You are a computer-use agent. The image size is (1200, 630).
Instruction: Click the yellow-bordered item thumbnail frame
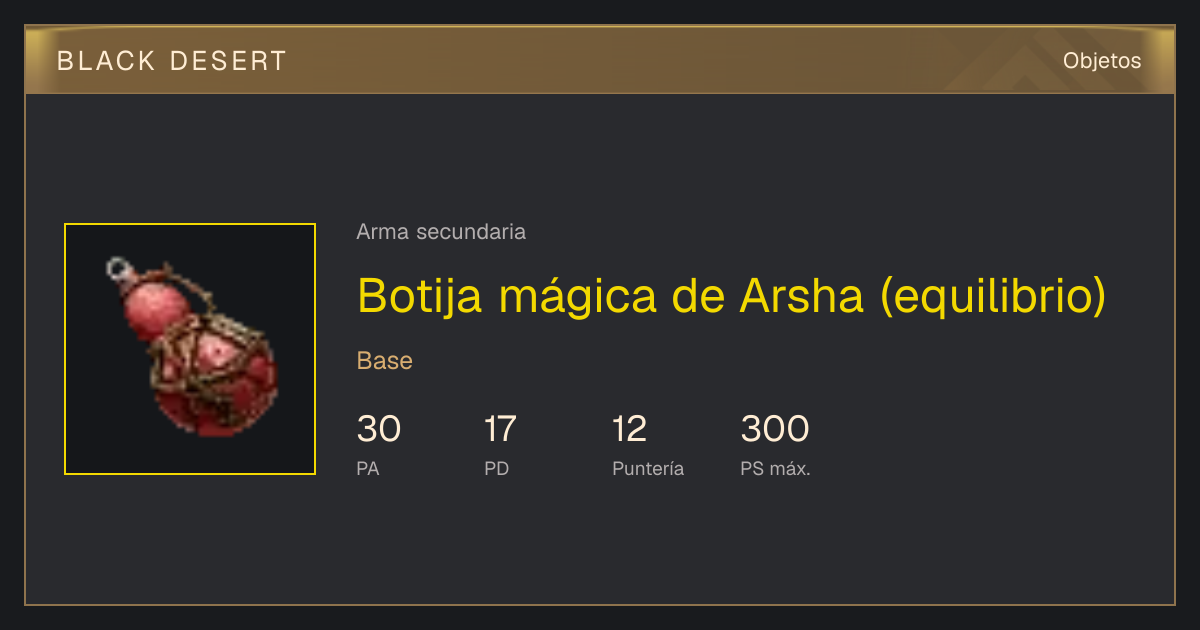tap(190, 349)
